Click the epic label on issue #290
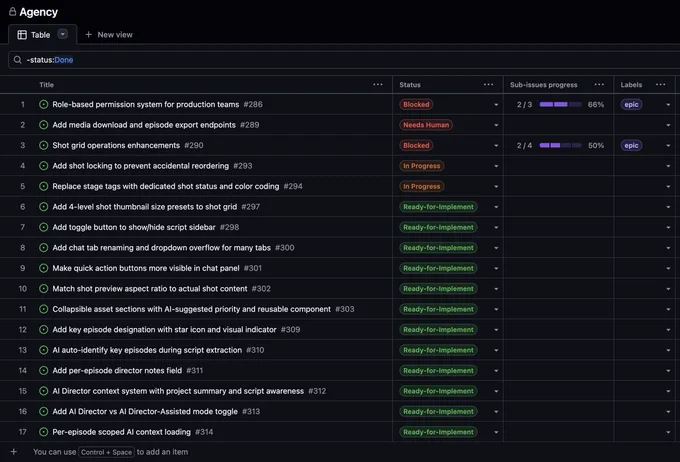This screenshot has width=680, height=462. click(631, 145)
